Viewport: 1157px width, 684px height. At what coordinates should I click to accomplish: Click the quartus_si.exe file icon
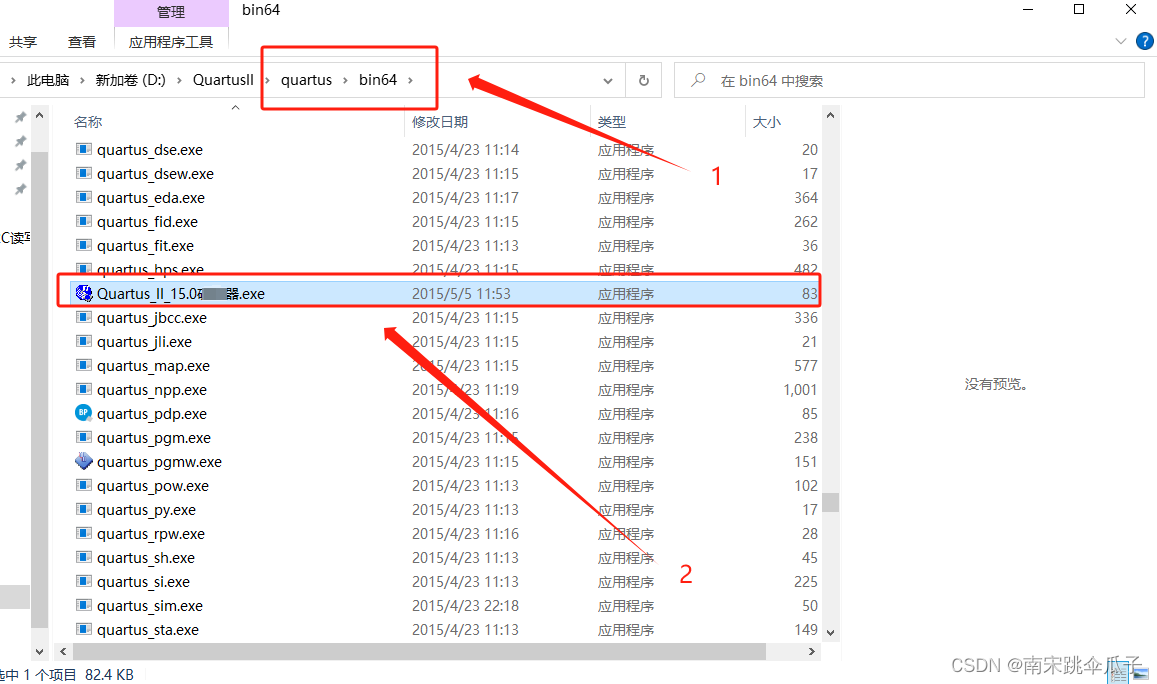pos(84,581)
